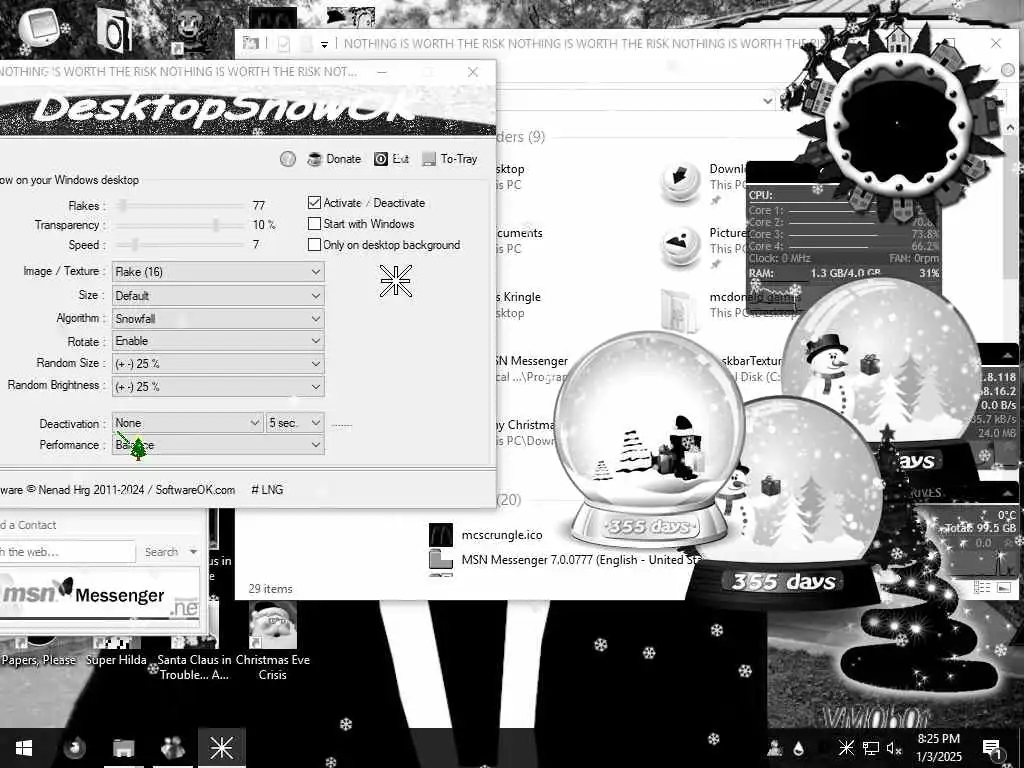This screenshot has width=1024, height=768.
Task: Adjust the Transparency slider
Action: tap(180, 225)
